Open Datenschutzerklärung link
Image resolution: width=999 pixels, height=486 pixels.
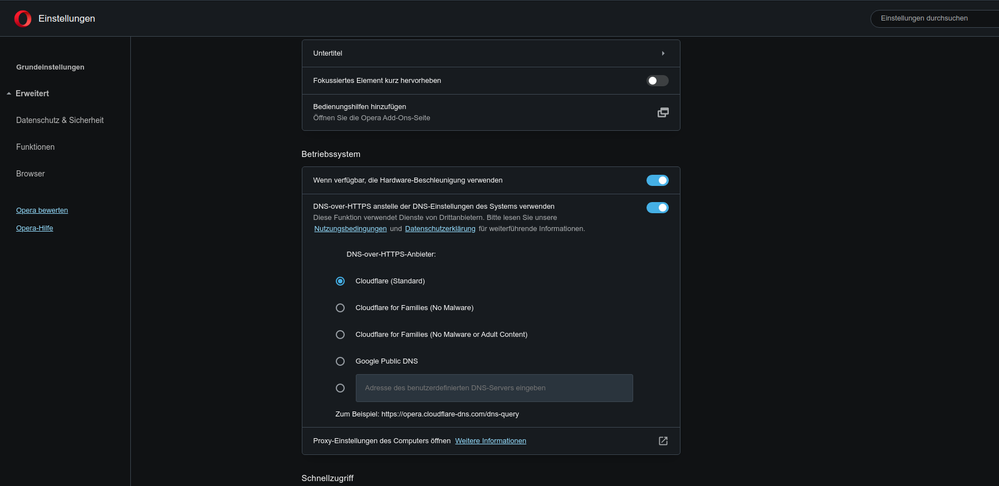pos(440,229)
